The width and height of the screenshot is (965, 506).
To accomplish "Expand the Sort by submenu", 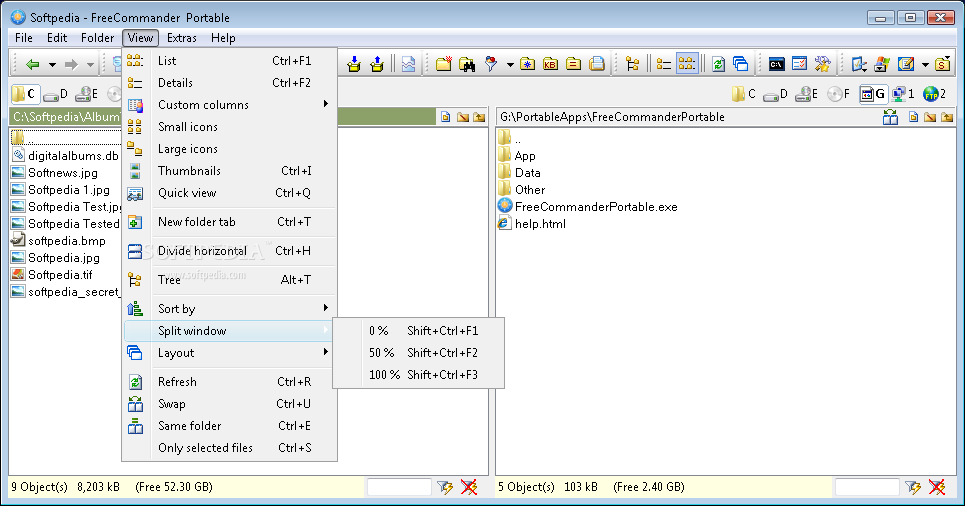I will click(230, 309).
